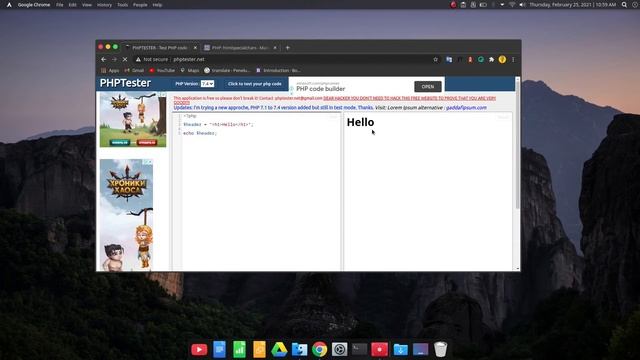Click the Wi-Fi icon in the menu bar

pos(512,5)
